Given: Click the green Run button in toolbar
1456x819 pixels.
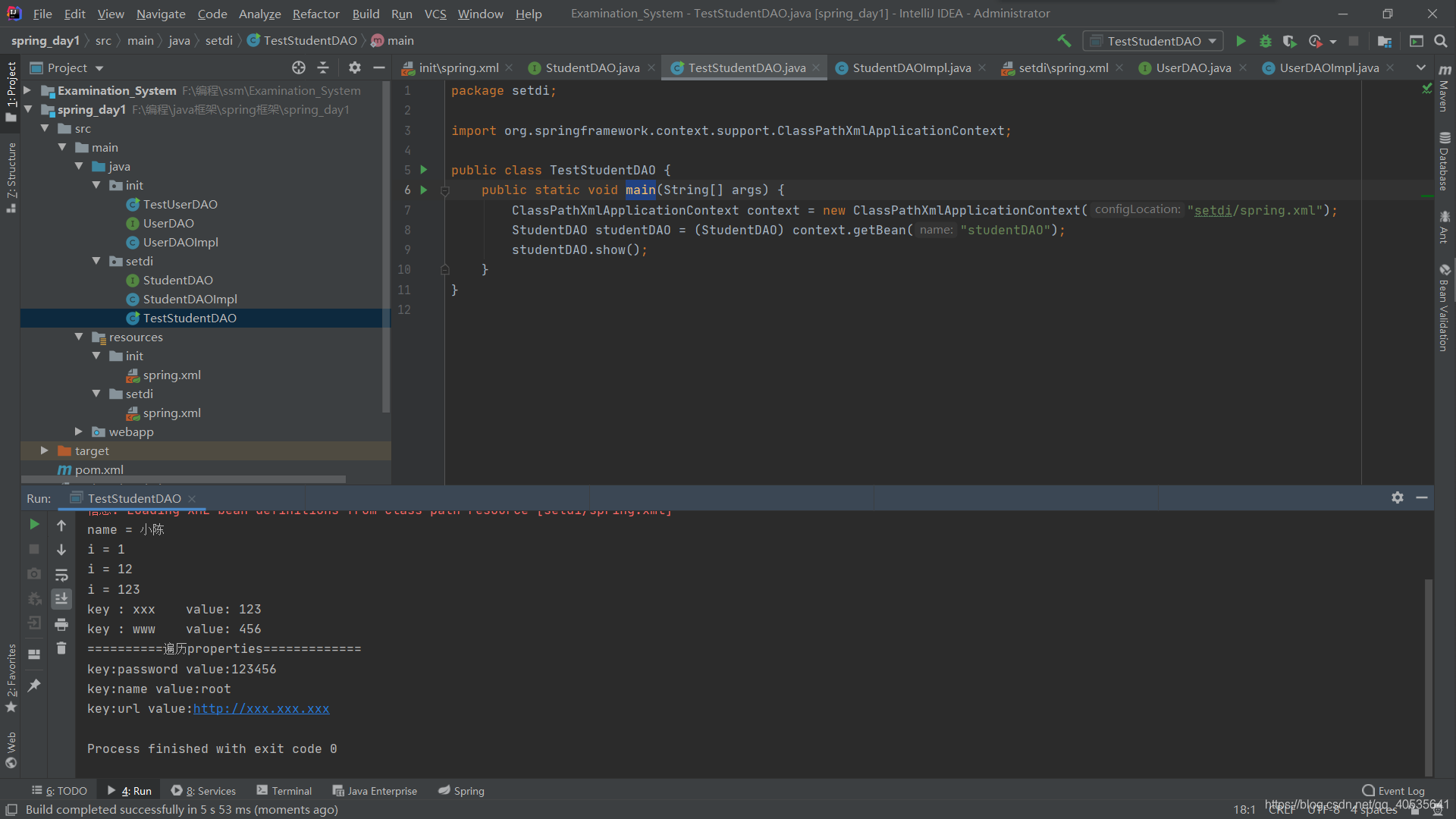Looking at the screenshot, I should (x=1241, y=41).
